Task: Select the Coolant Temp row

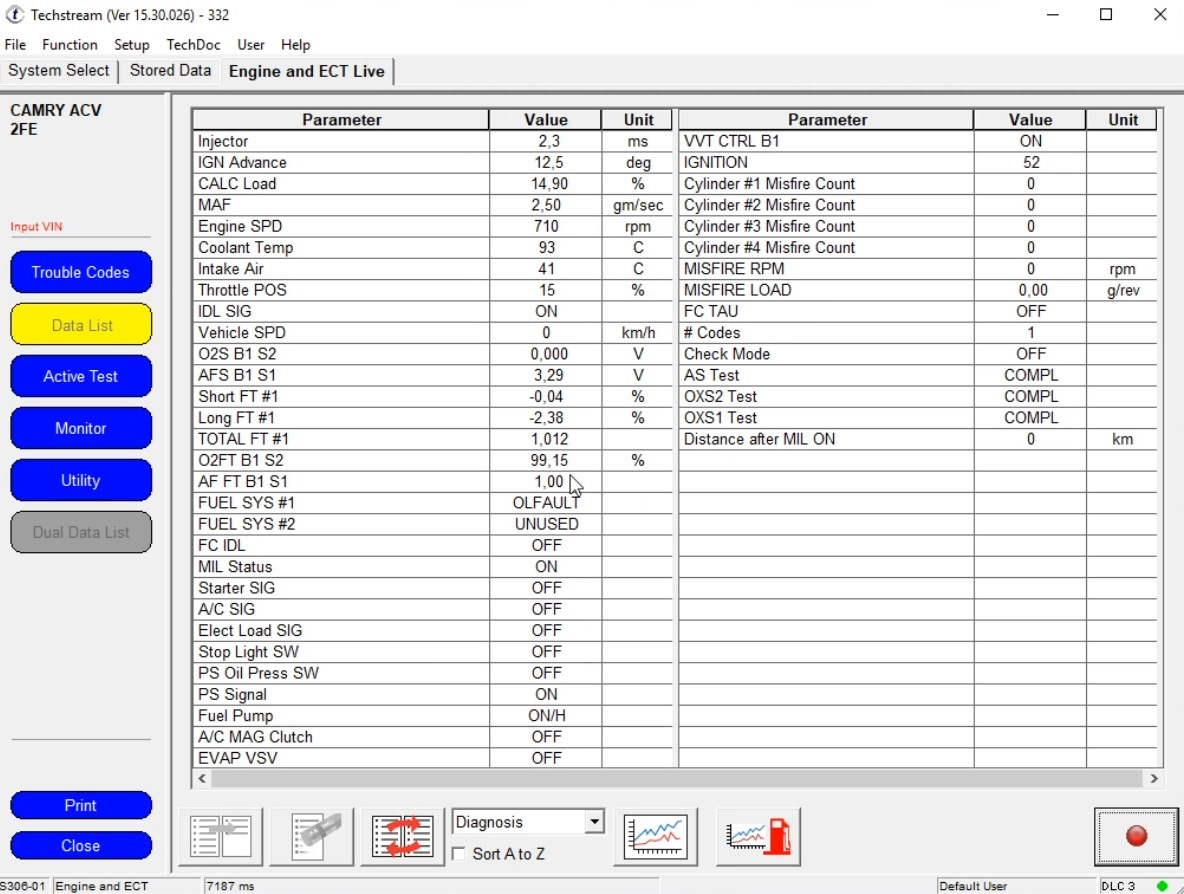Action: coord(433,248)
